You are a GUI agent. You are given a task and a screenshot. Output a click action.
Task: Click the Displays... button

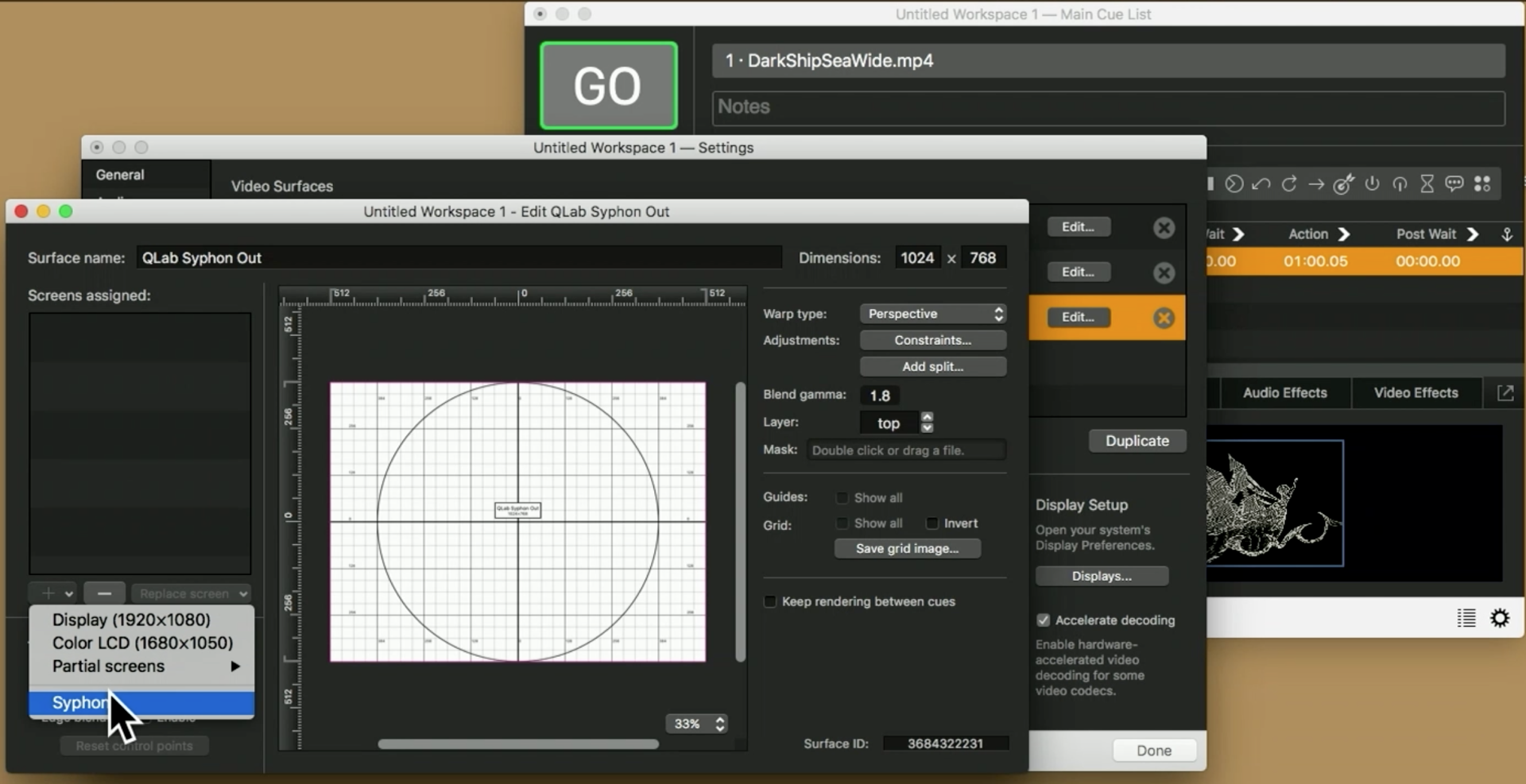coord(1102,576)
